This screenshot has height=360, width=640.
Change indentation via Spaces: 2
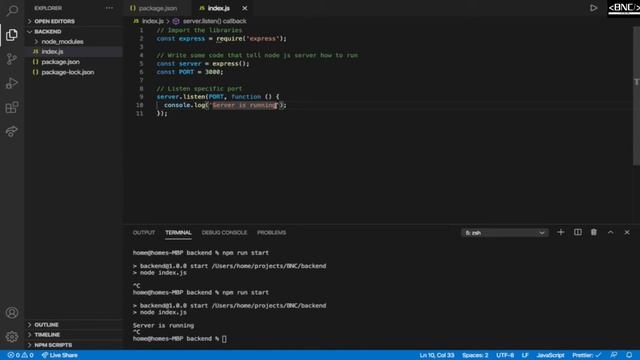pos(475,355)
